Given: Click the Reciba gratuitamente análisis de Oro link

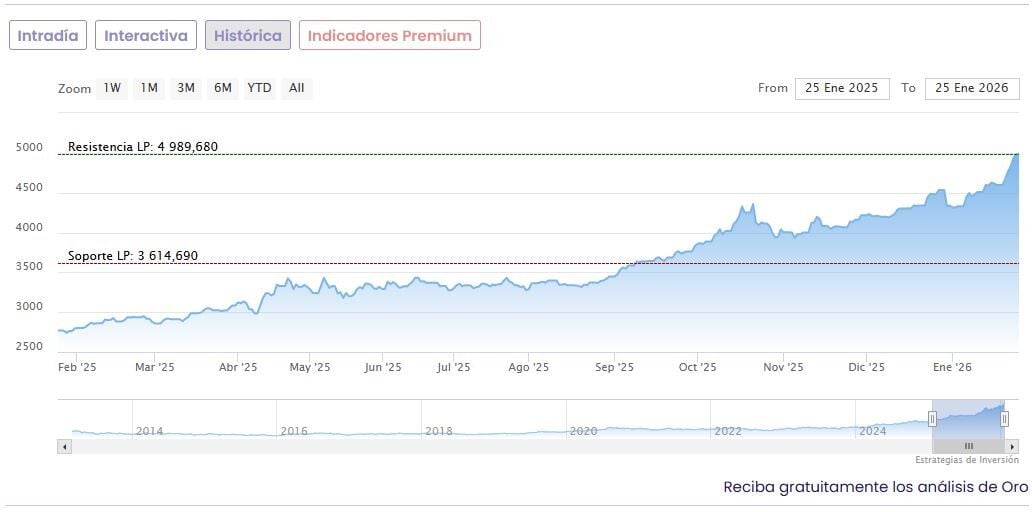Looking at the screenshot, I should tap(875, 487).
